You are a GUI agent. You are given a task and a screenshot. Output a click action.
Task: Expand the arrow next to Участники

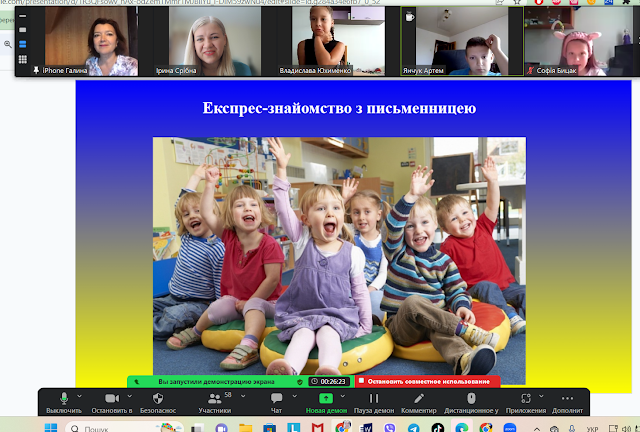[243, 396]
